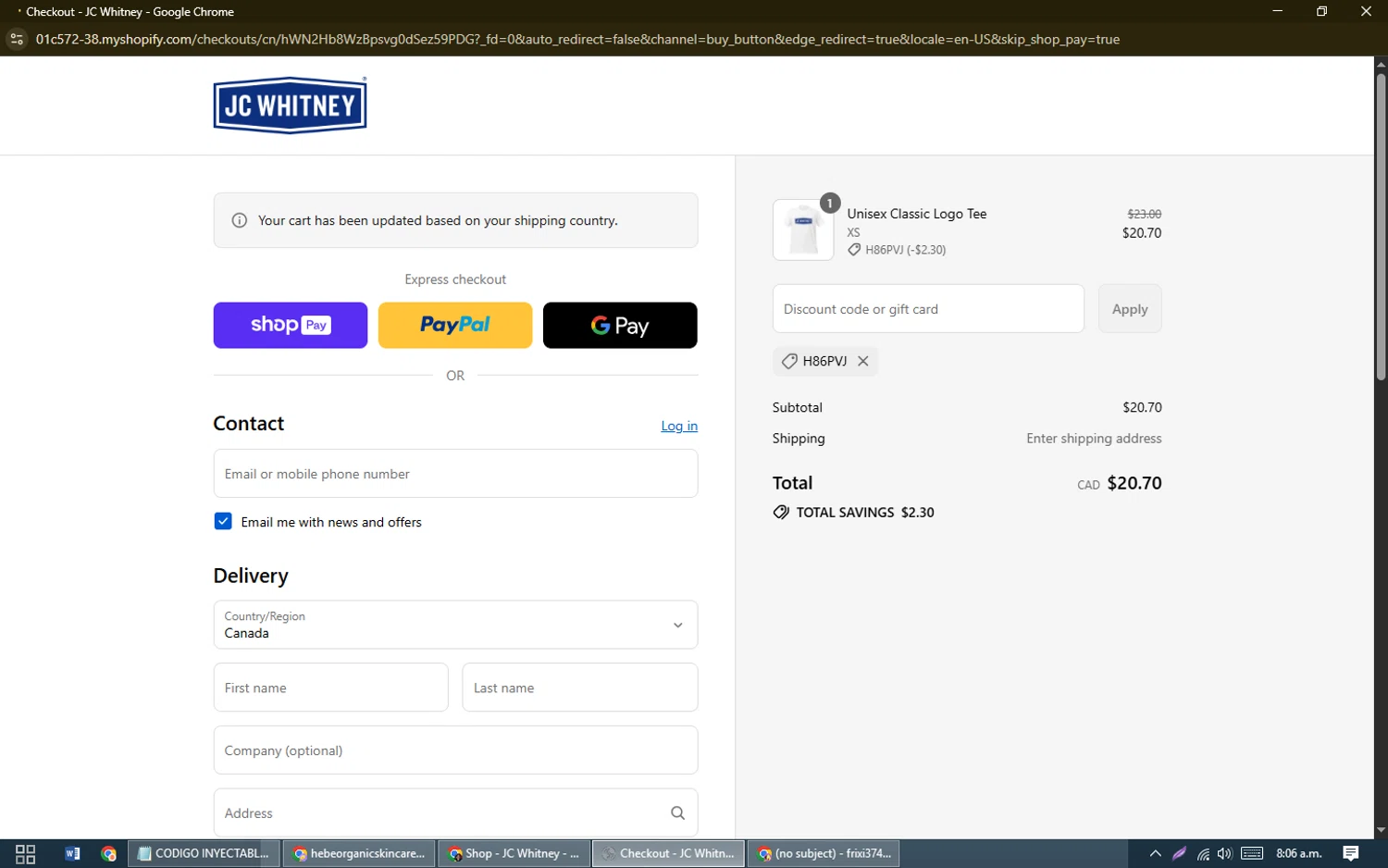This screenshot has width=1388, height=868.
Task: Switch to Checkout - JC Whitney taskbar window
Action: pos(668,853)
